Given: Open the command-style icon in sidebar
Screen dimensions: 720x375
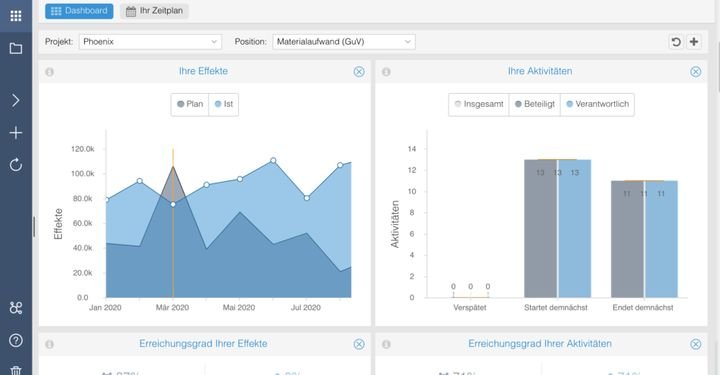Looking at the screenshot, I should pyautogui.click(x=16, y=308).
